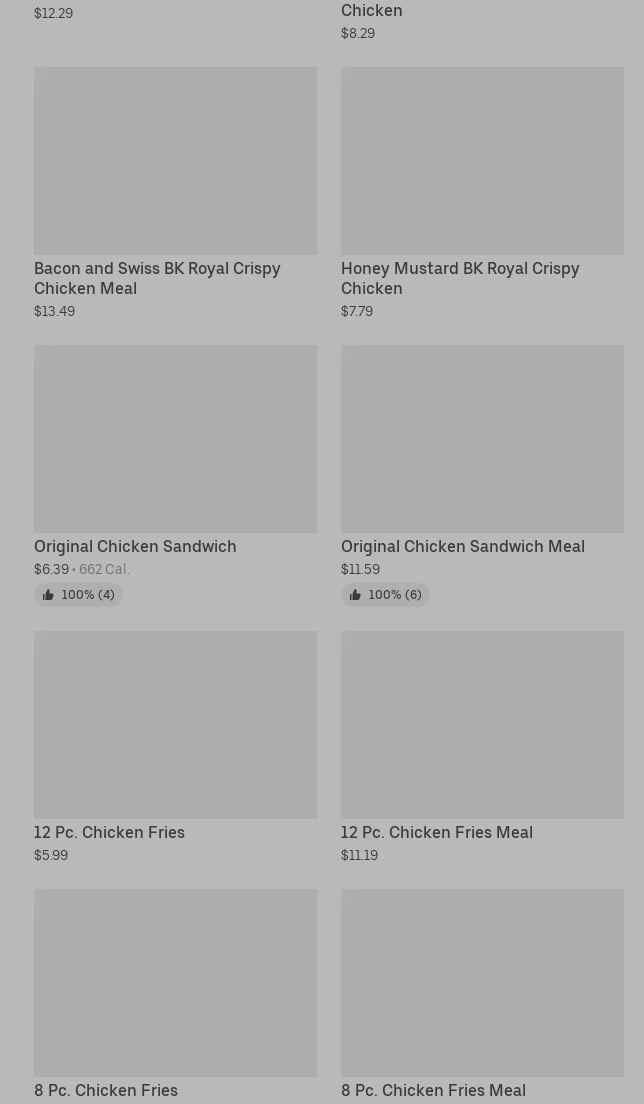Screen dimensions: 644x1104
Task: Click the Original Chicken Sandwich Meal image
Action: pos(482,438)
